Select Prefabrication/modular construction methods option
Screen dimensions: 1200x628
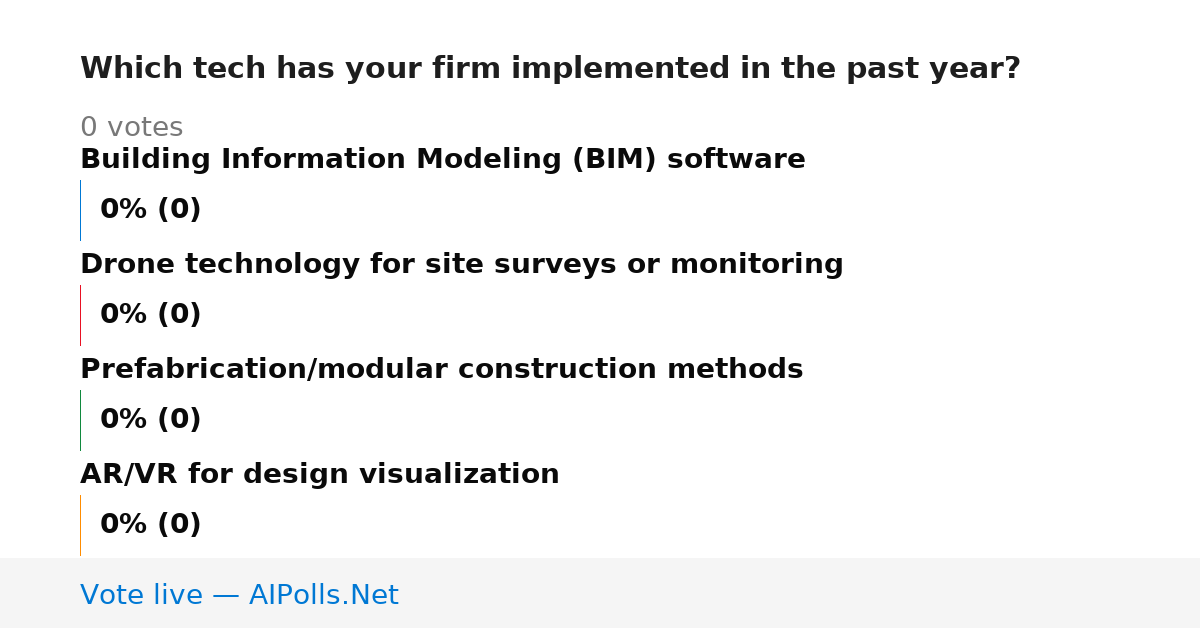click(x=442, y=370)
